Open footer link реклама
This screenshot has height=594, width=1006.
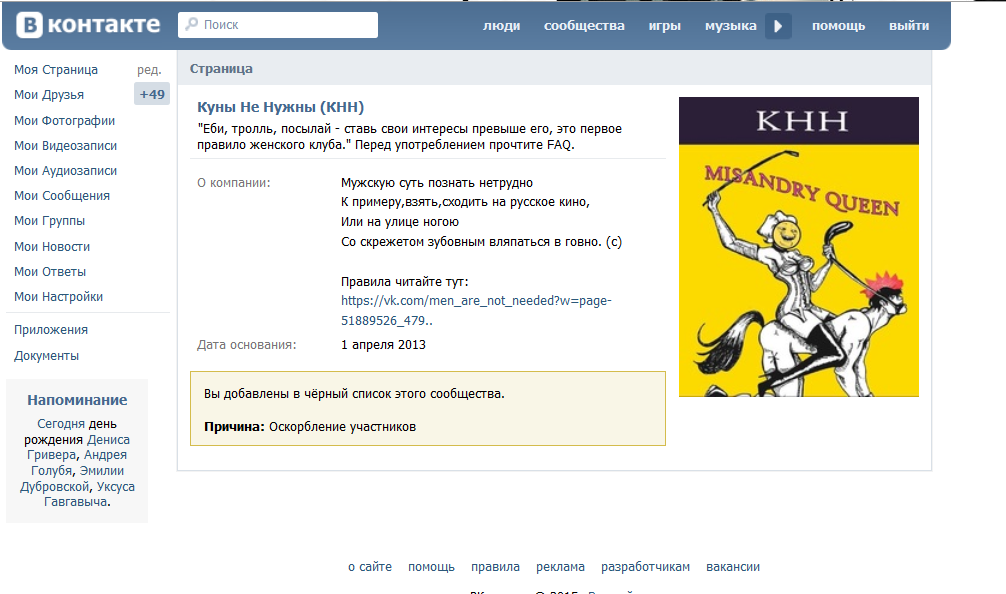point(560,567)
